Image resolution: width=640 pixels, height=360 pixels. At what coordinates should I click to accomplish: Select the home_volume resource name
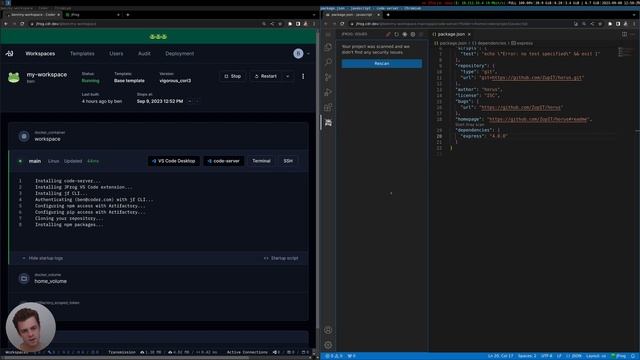51,281
